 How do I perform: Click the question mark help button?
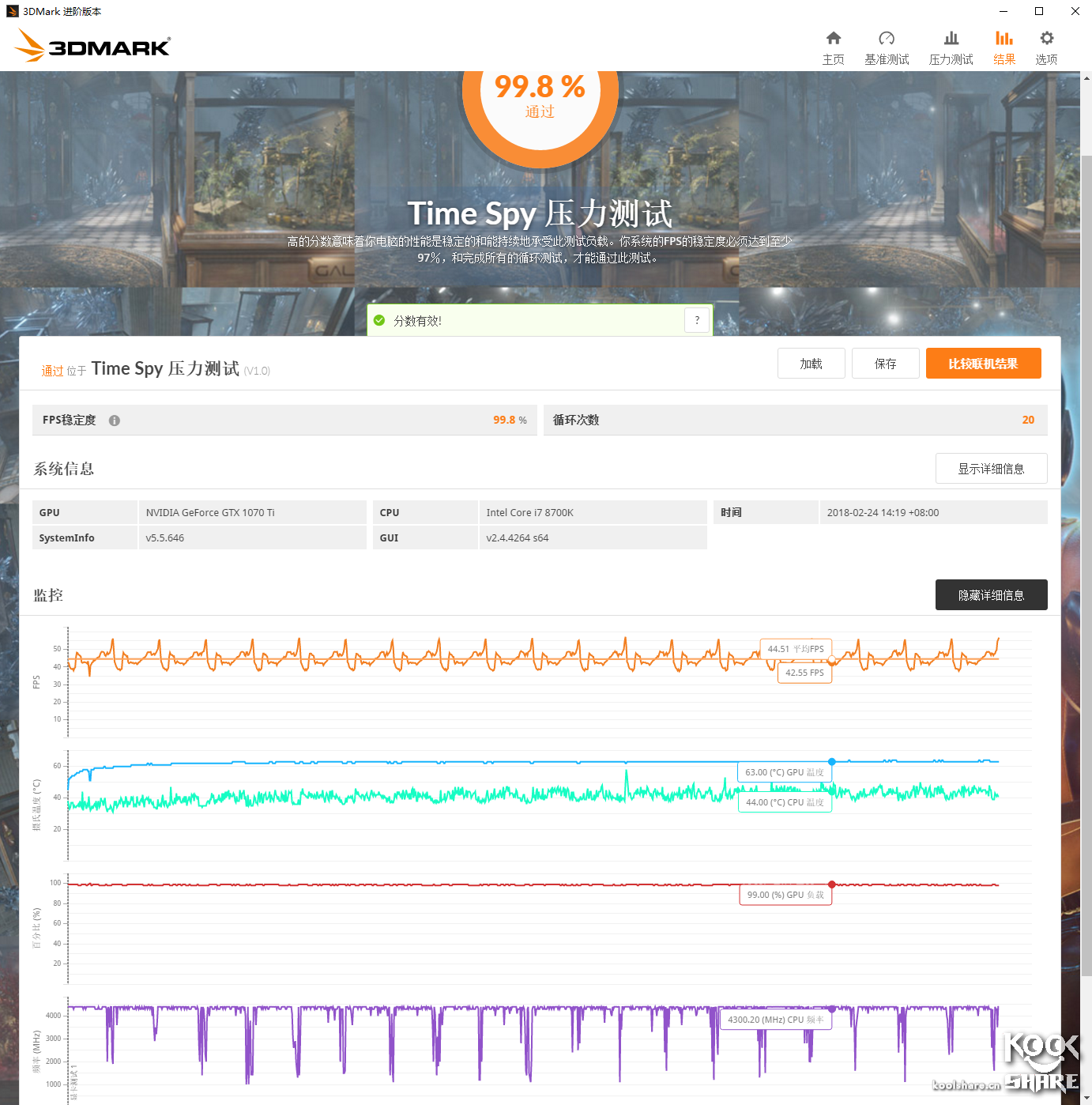697,320
